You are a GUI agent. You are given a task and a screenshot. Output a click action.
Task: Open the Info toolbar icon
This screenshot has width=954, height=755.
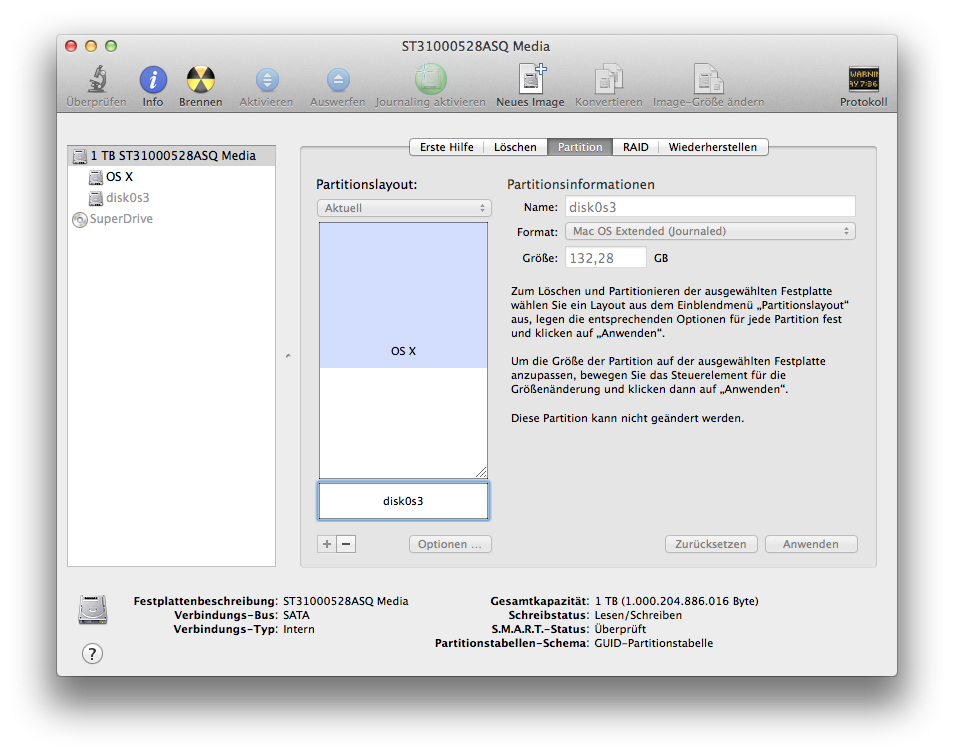point(153,80)
